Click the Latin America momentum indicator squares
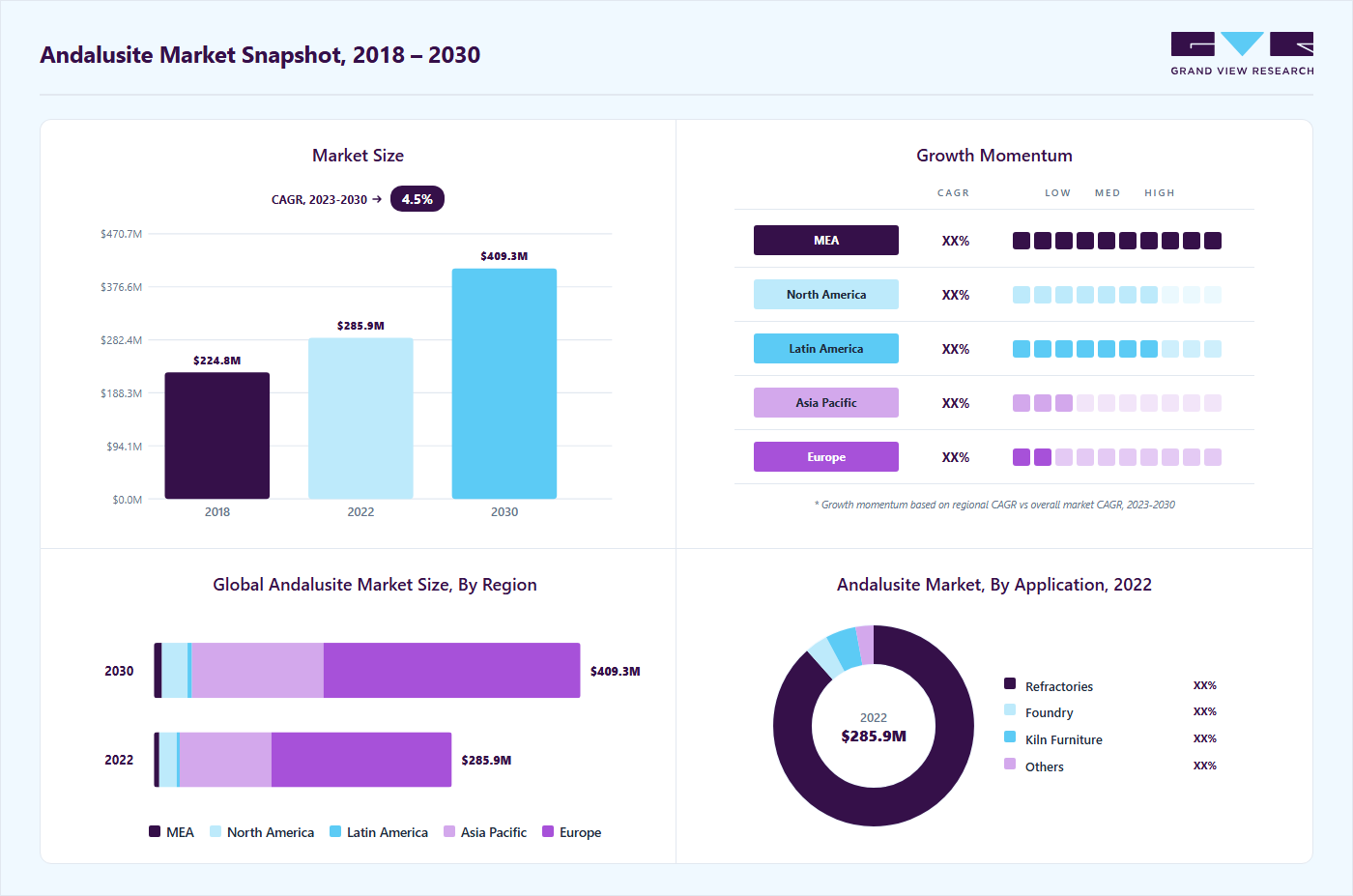The width and height of the screenshot is (1353, 896). [1117, 349]
